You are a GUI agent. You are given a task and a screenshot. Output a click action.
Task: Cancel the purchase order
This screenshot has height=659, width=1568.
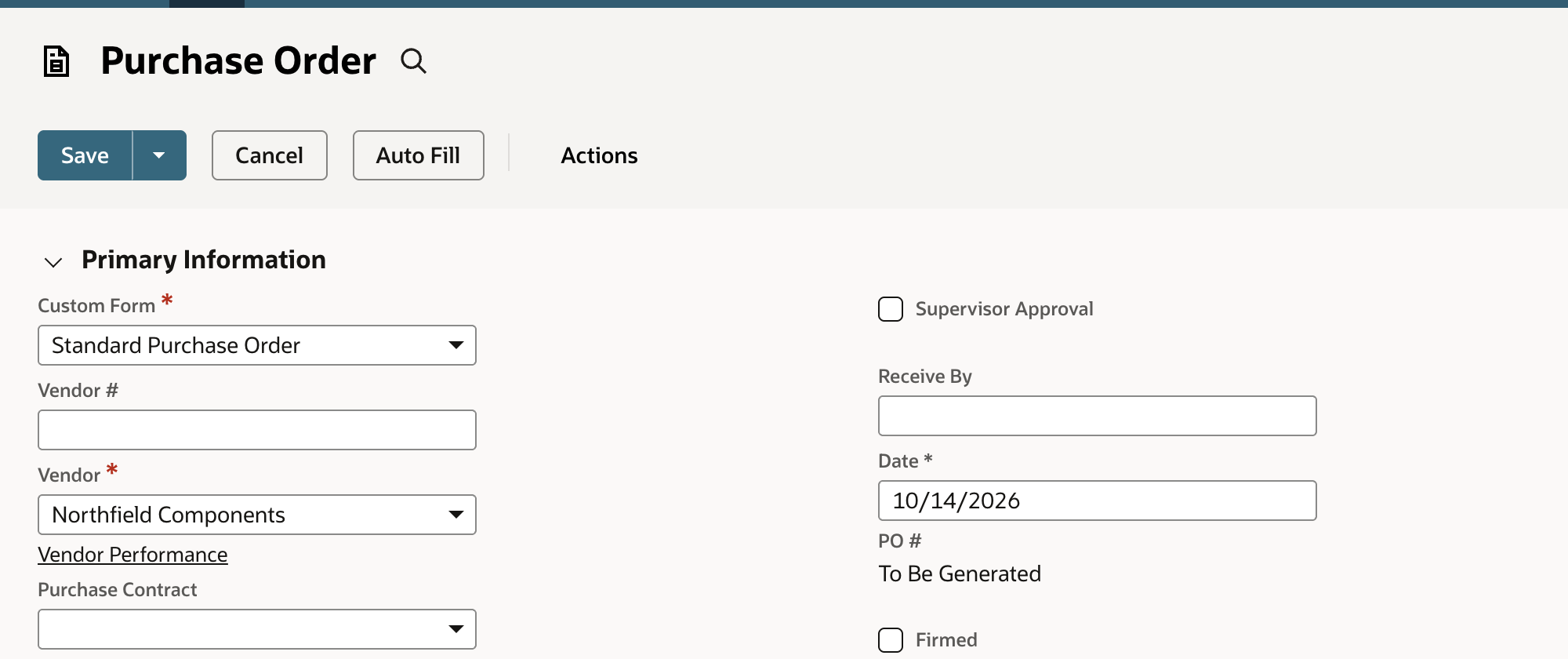(x=270, y=155)
